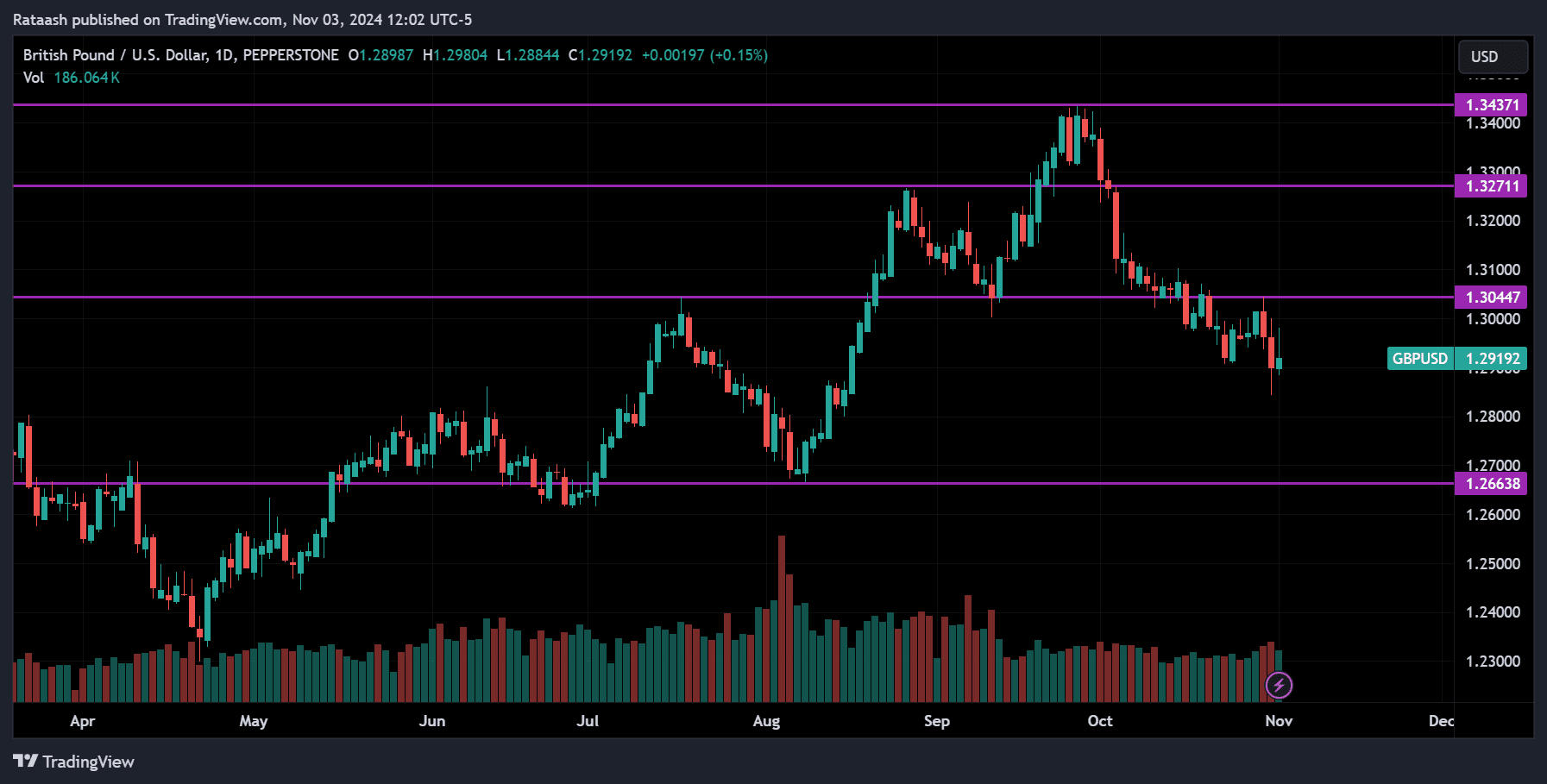Click the 1.32000 price scale label
Image resolution: width=1547 pixels, height=784 pixels.
click(x=1493, y=221)
